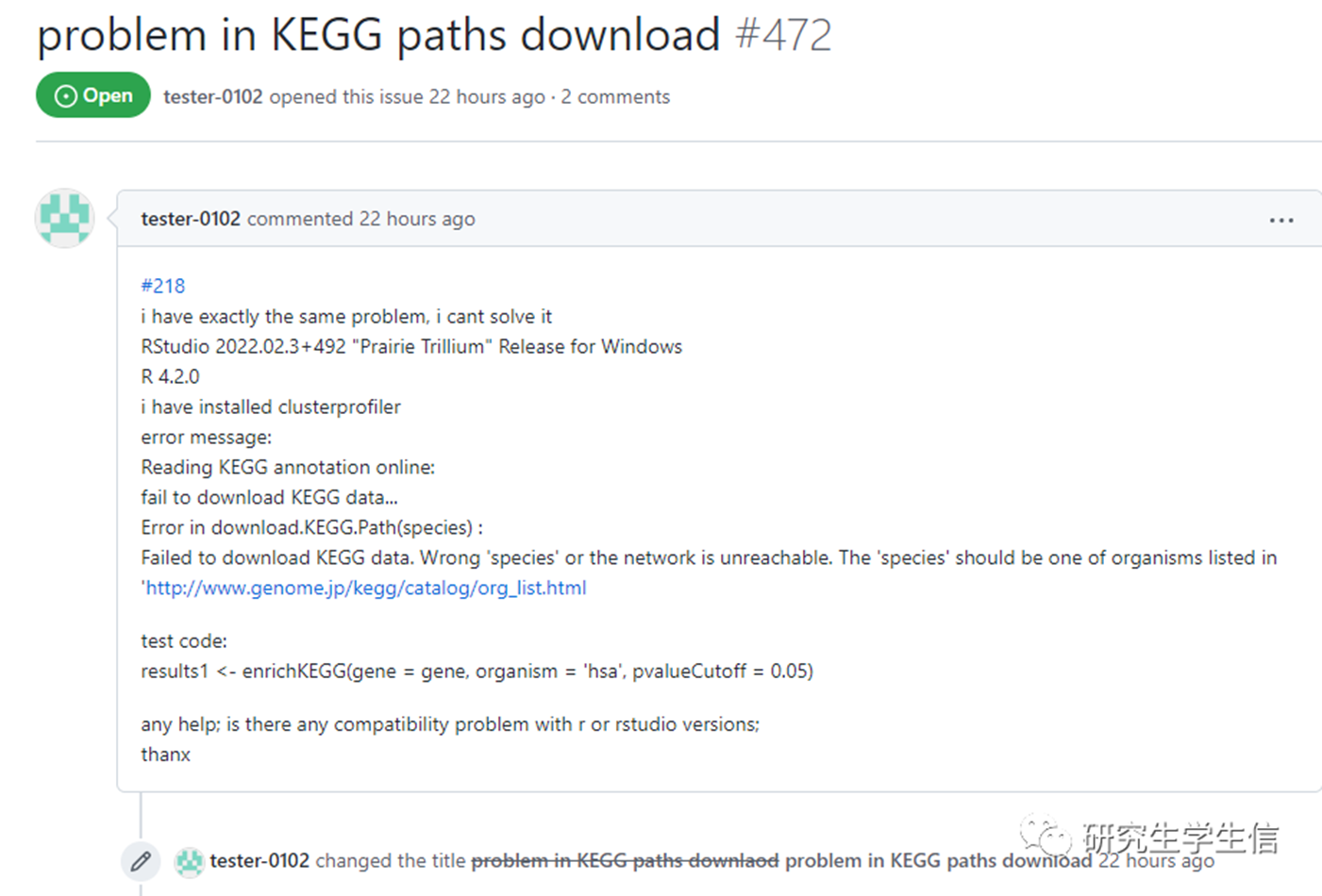Click the "22 hours ago" title-change timestamp

1156,861
